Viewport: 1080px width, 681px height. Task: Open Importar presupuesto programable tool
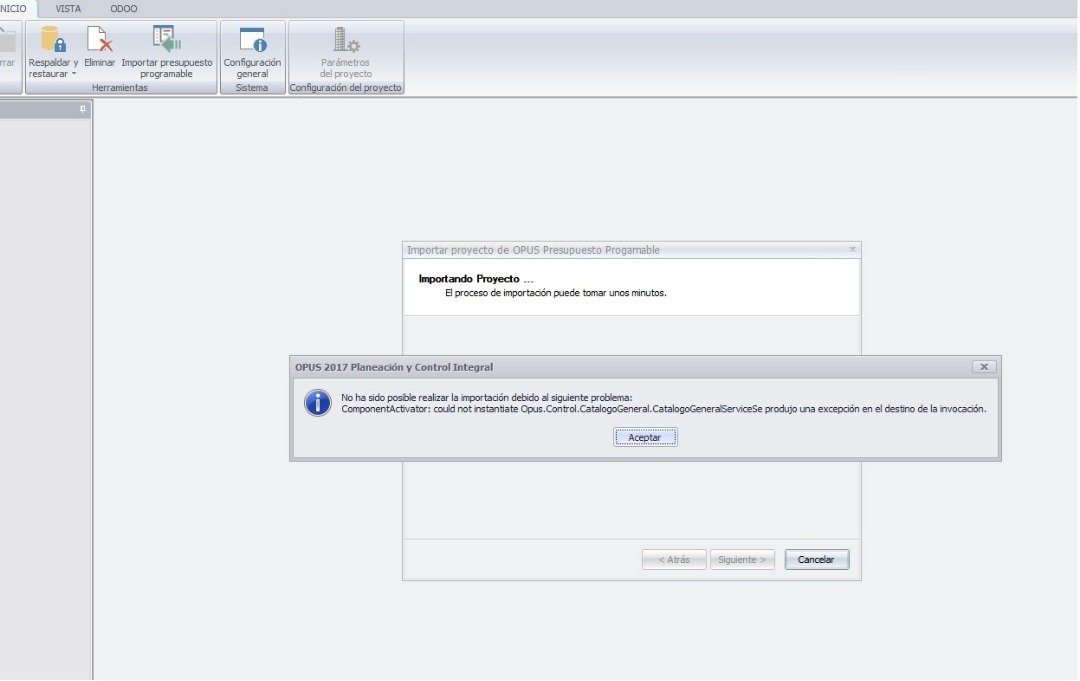click(166, 40)
